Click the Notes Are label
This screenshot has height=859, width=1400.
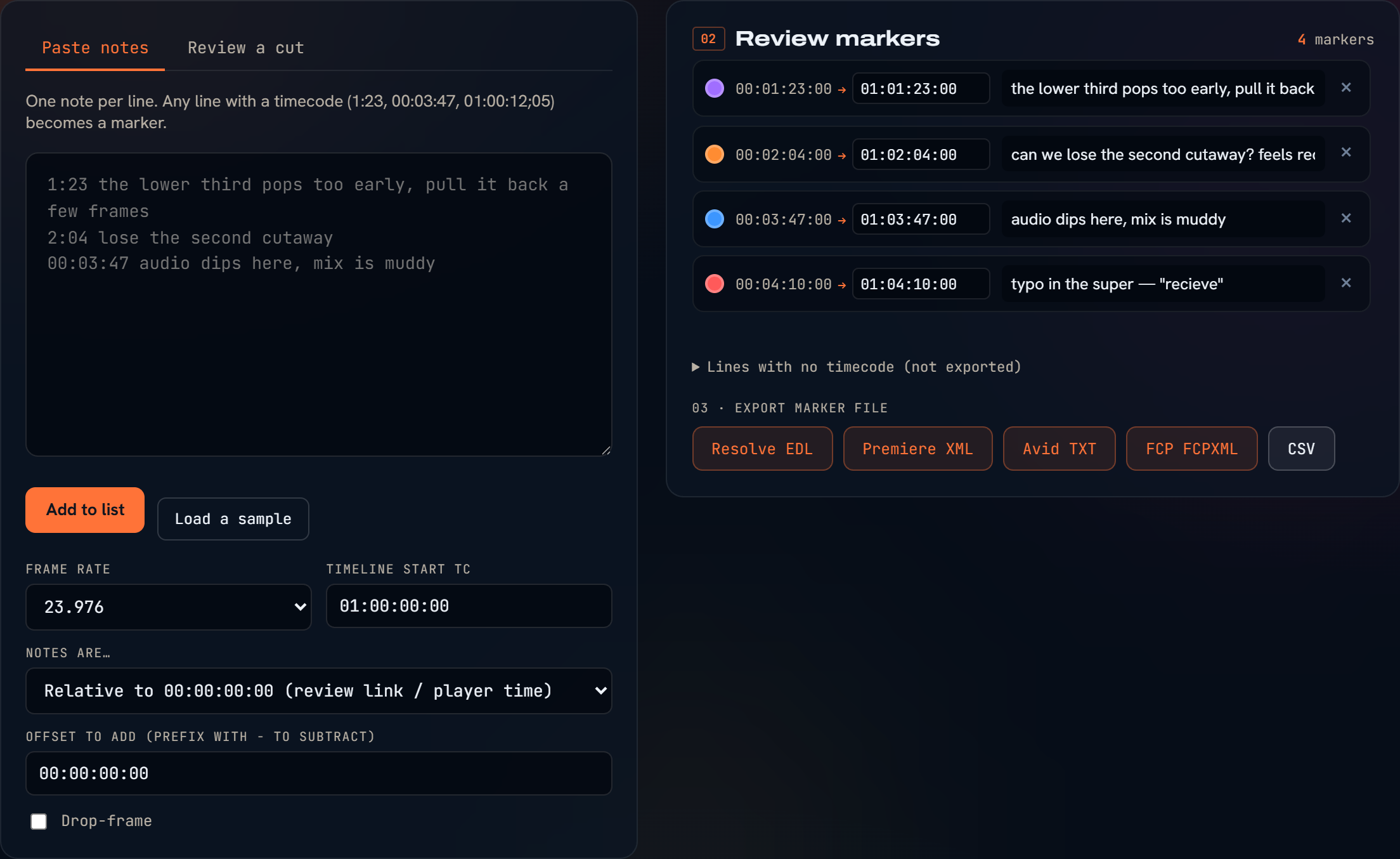coord(68,653)
